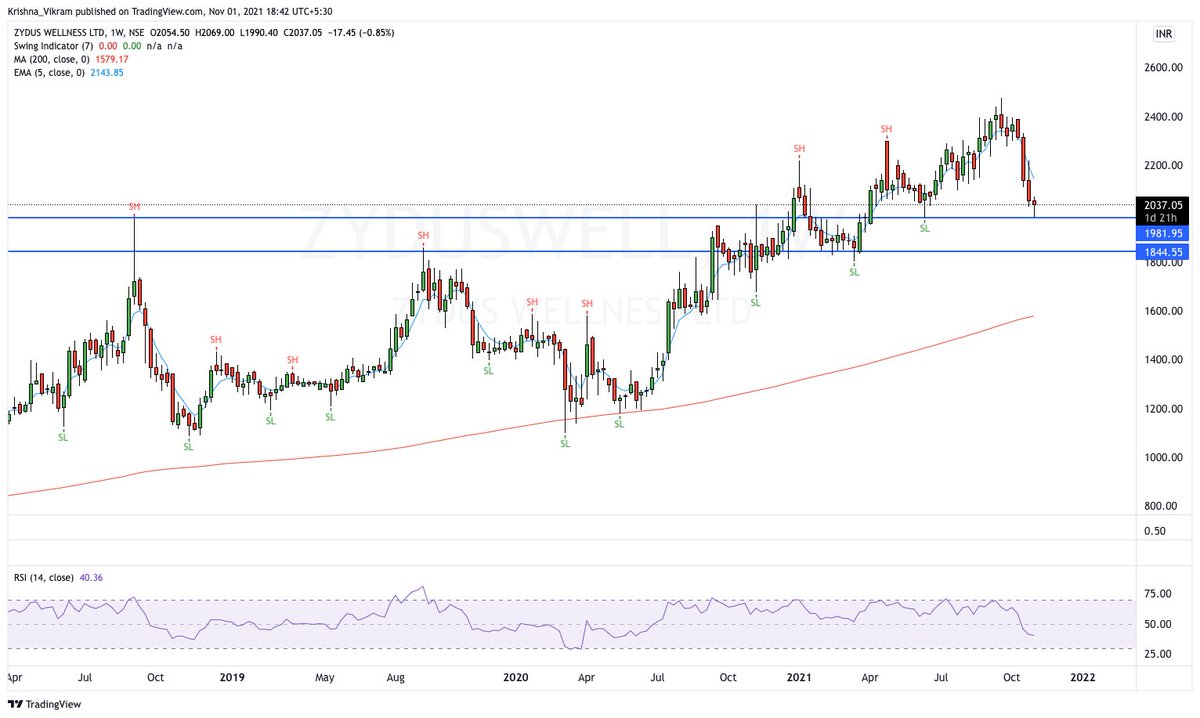The width and height of the screenshot is (1200, 718).
Task: Click the 2021 time axis label
Action: 799,677
